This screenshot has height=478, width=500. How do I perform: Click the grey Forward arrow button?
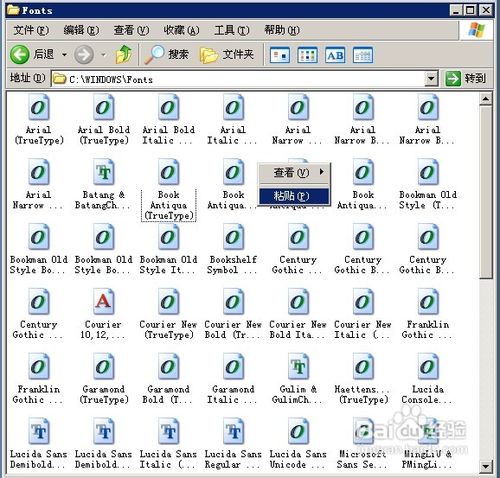point(83,54)
